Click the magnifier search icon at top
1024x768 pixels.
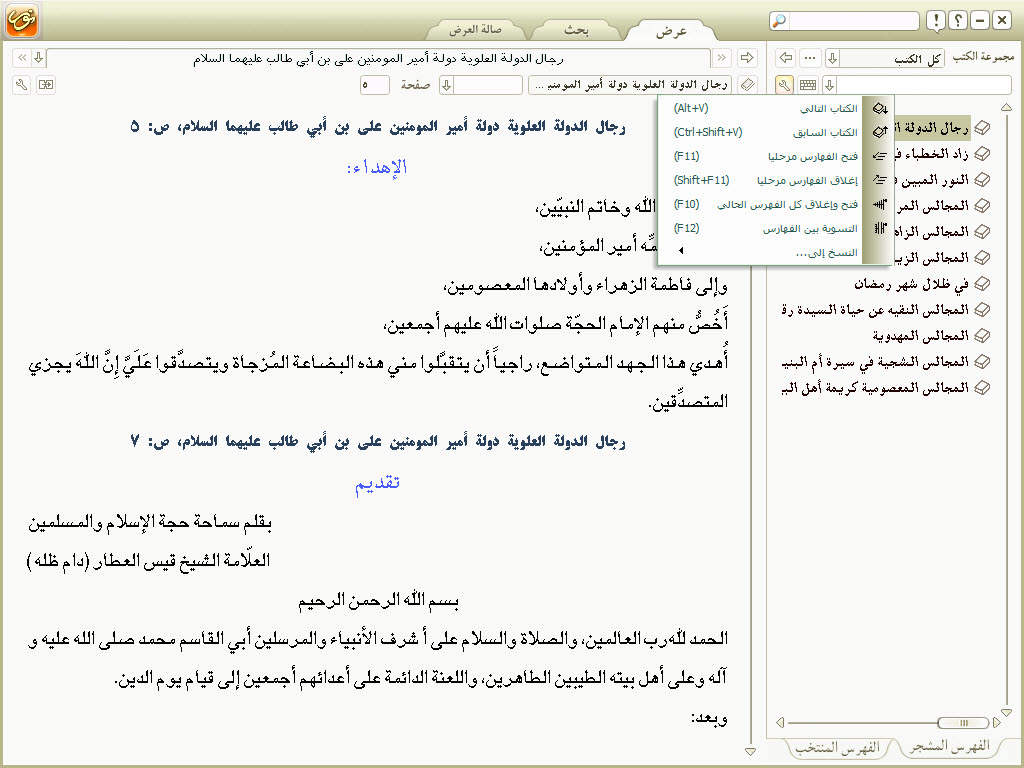point(779,21)
